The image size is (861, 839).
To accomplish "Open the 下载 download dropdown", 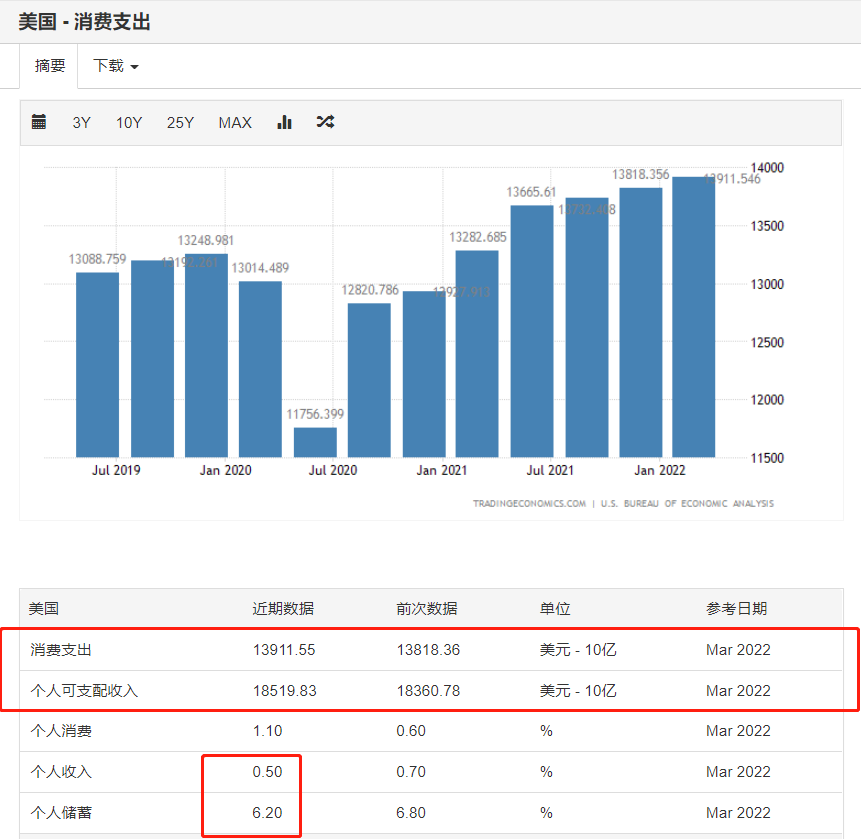I will click(x=107, y=66).
